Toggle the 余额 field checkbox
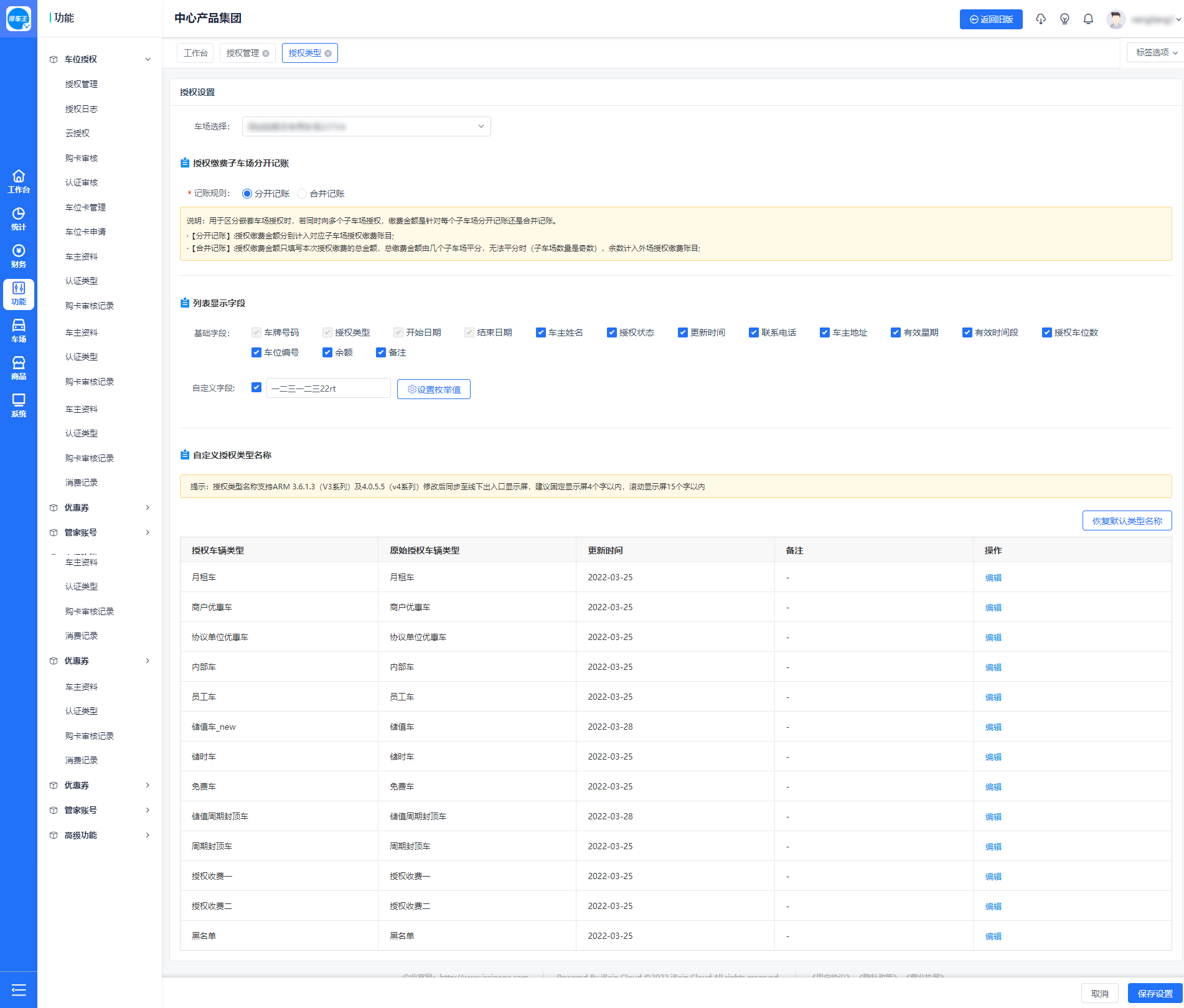 click(x=327, y=352)
